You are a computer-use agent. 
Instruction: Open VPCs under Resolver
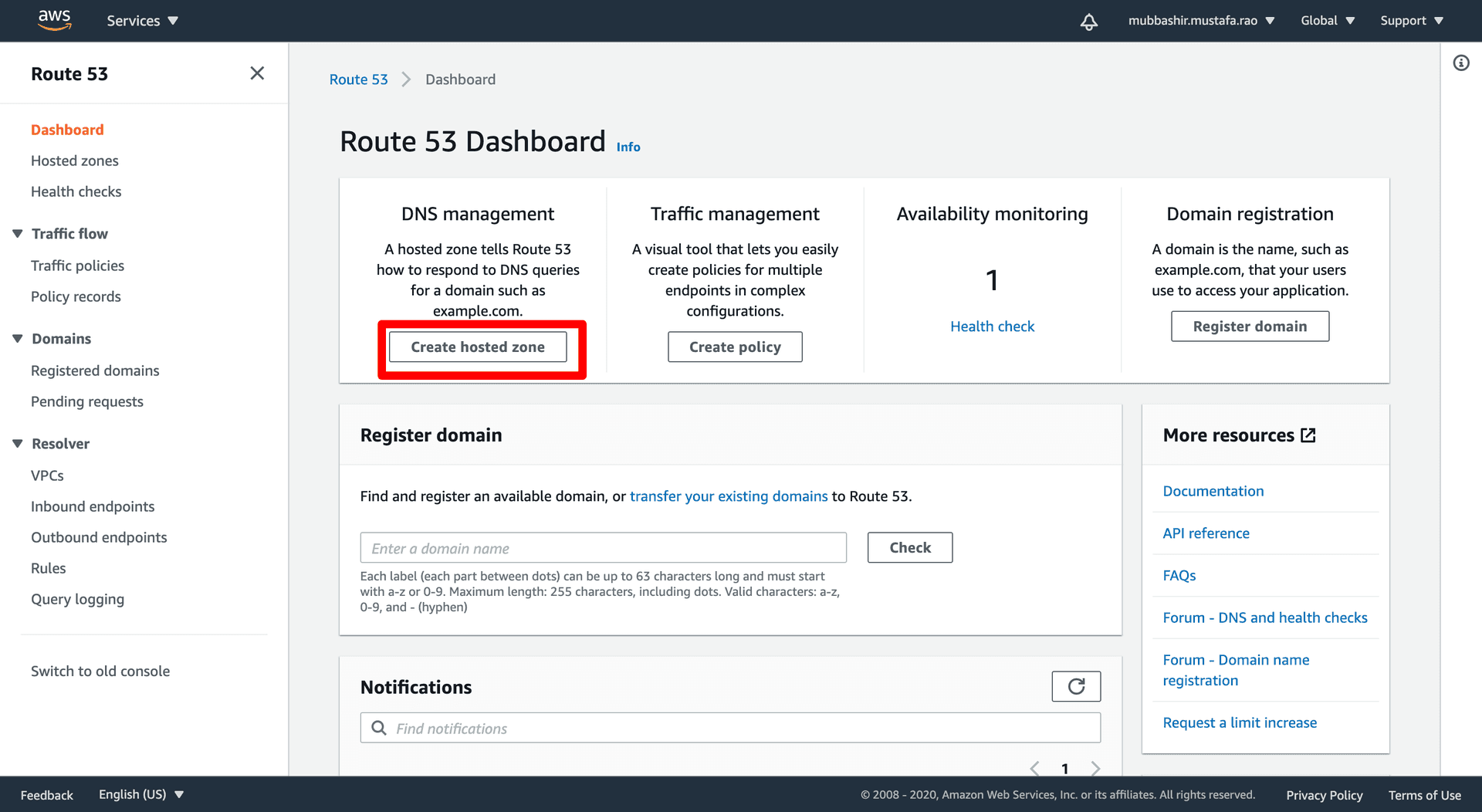47,475
